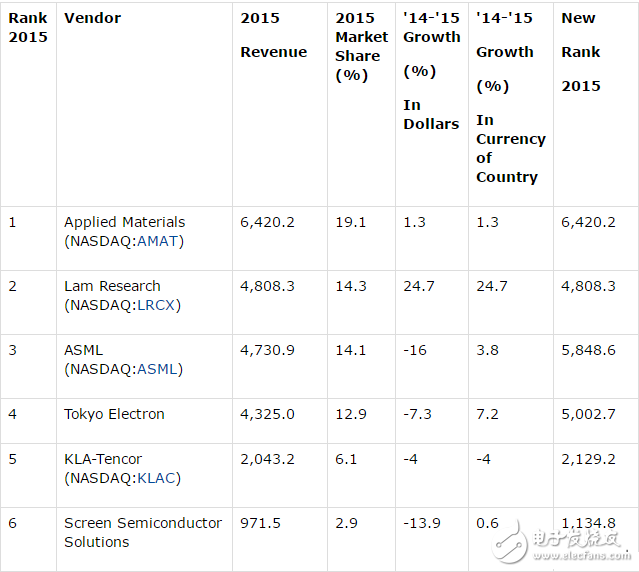Click the Tokyo Electron vendor cell
639x572 pixels.
point(114,414)
